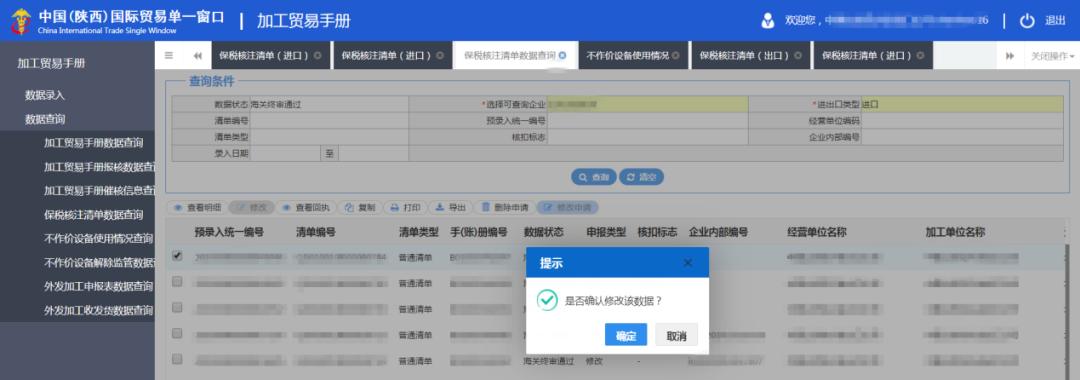Uncheck the selected table row checkbox
1080x380 pixels.
[177, 255]
